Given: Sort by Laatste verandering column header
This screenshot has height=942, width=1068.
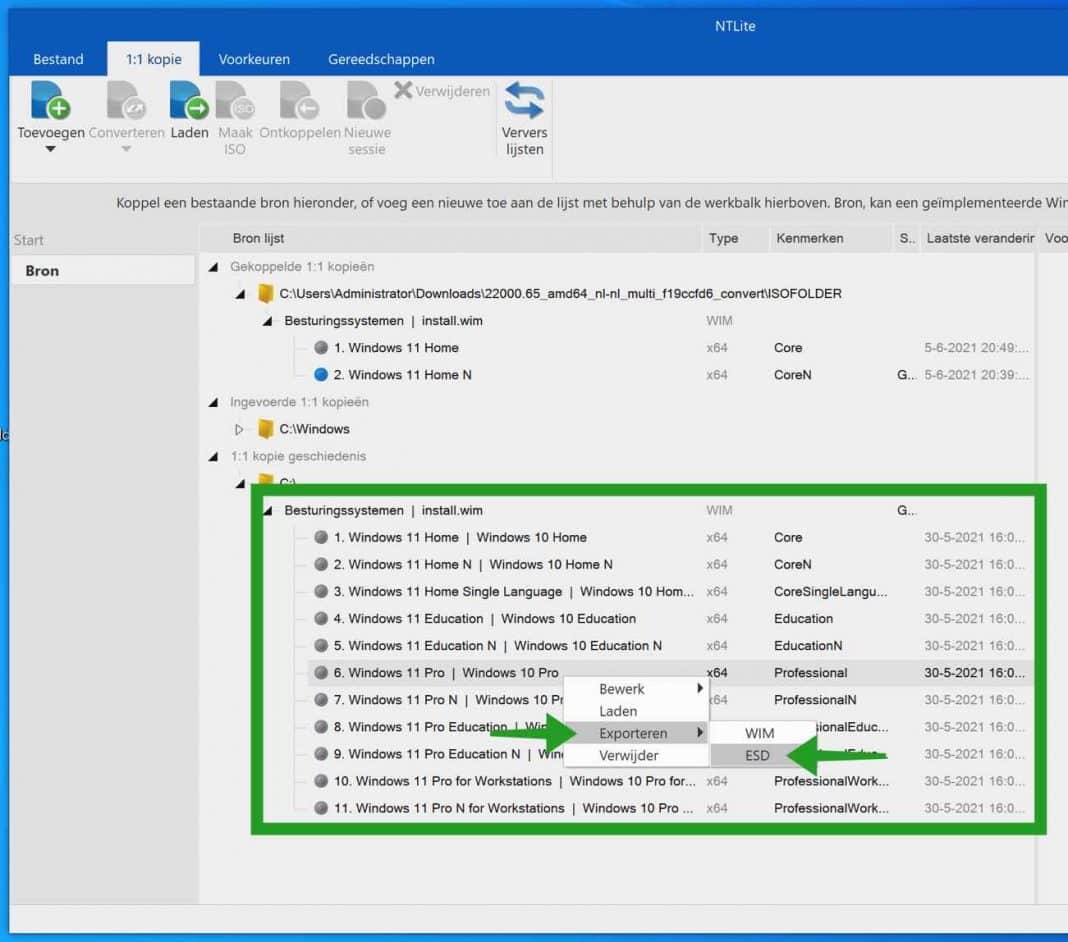Looking at the screenshot, I should (977, 238).
